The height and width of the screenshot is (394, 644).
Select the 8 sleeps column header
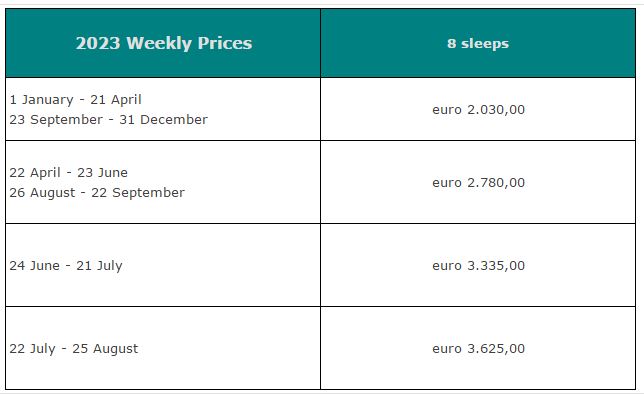(x=478, y=43)
